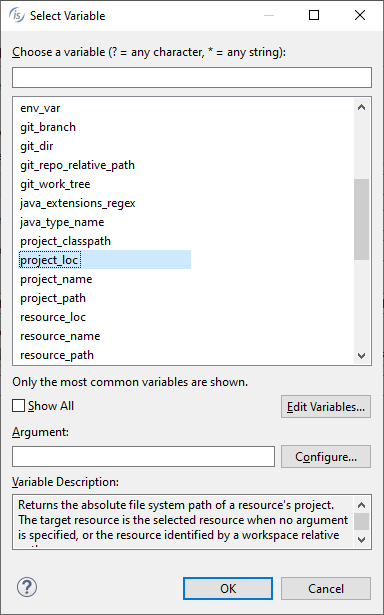Image resolution: width=384 pixels, height=615 pixels.
Task: Enable the Show All checkbox
Action: 18,406
